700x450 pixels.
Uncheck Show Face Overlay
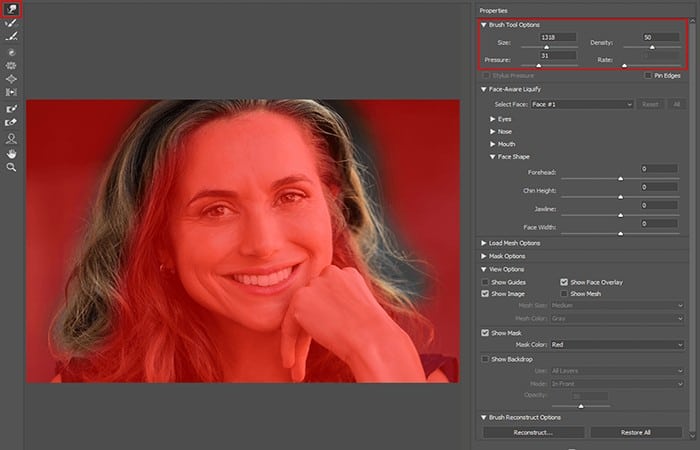[x=564, y=282]
